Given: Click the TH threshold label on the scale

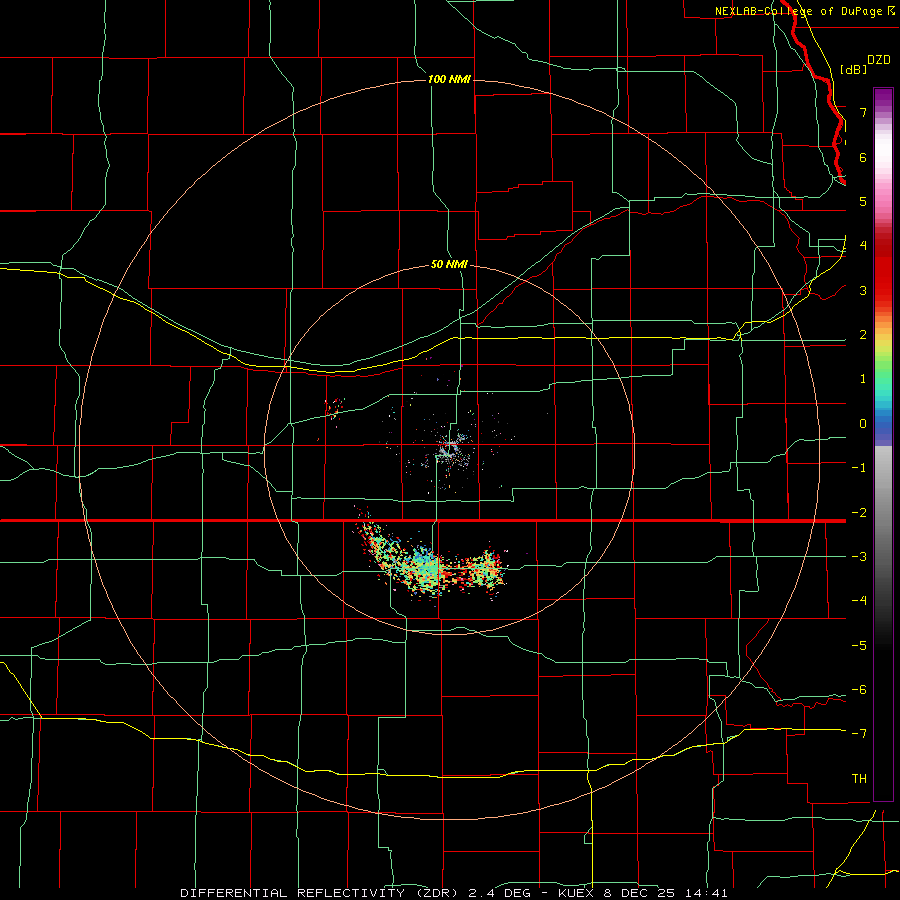Looking at the screenshot, I should [x=859, y=779].
